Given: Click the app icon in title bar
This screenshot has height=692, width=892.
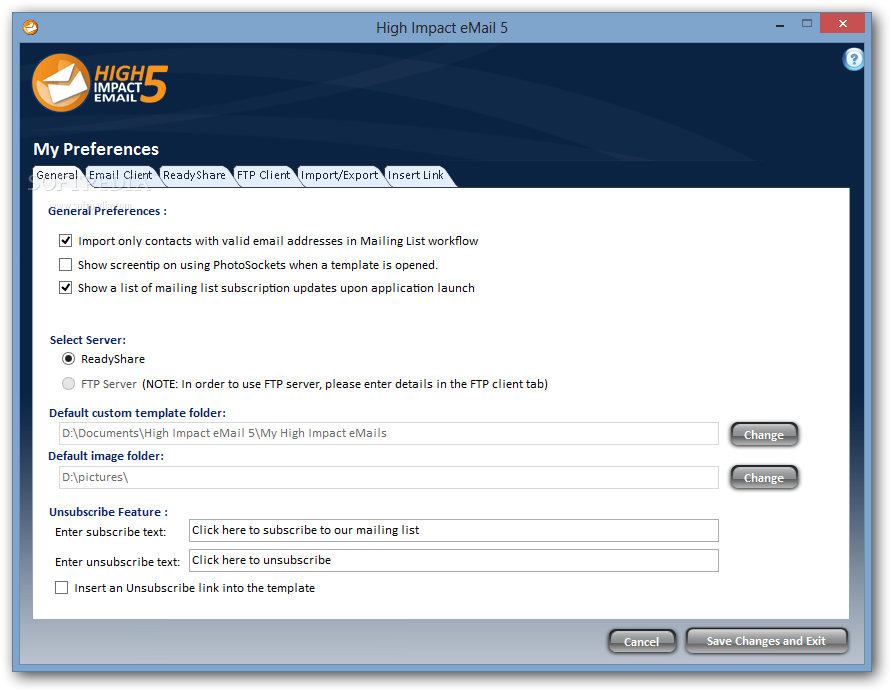Looking at the screenshot, I should click(x=30, y=27).
